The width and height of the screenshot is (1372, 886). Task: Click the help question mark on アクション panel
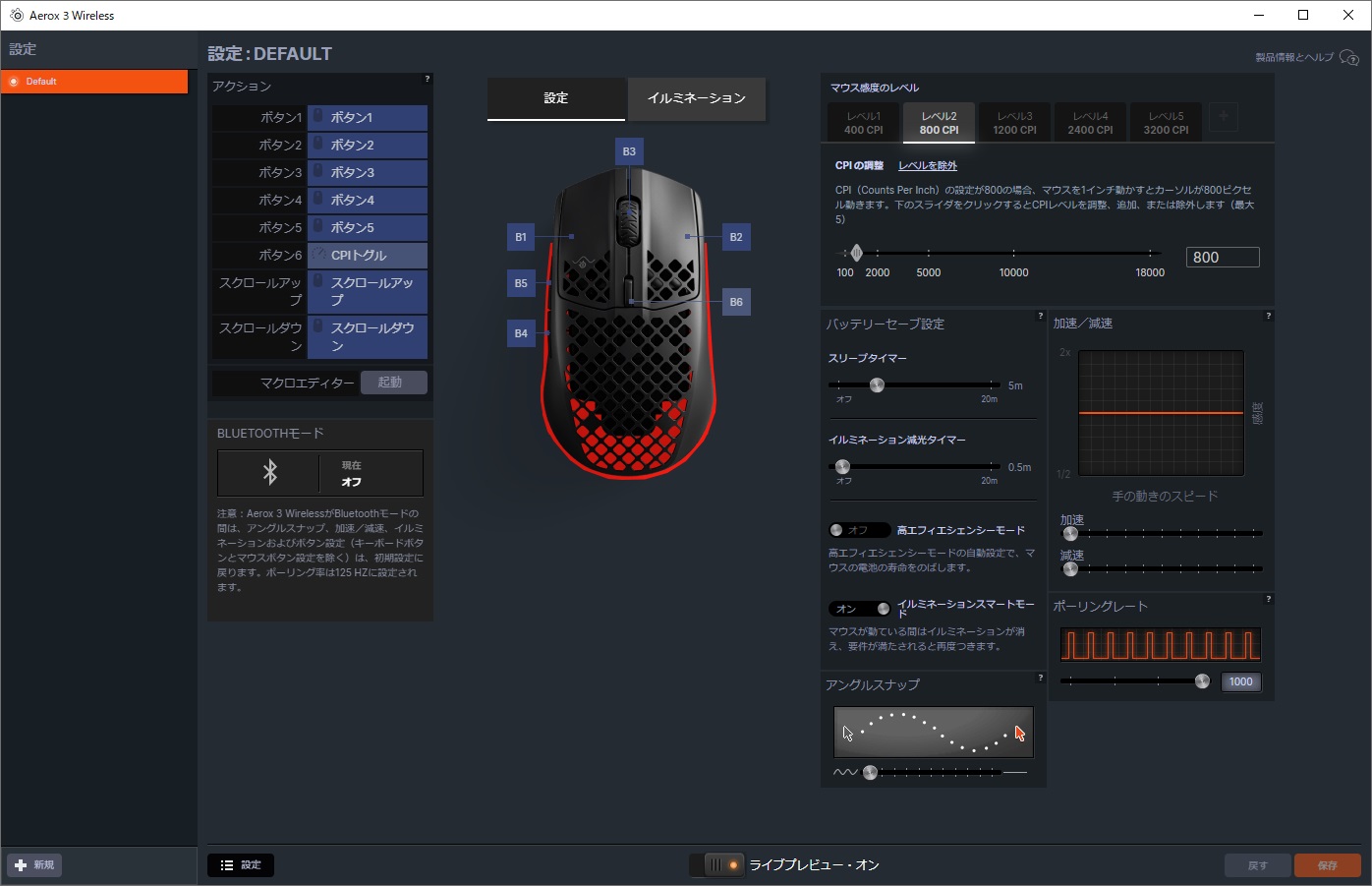tap(427, 79)
